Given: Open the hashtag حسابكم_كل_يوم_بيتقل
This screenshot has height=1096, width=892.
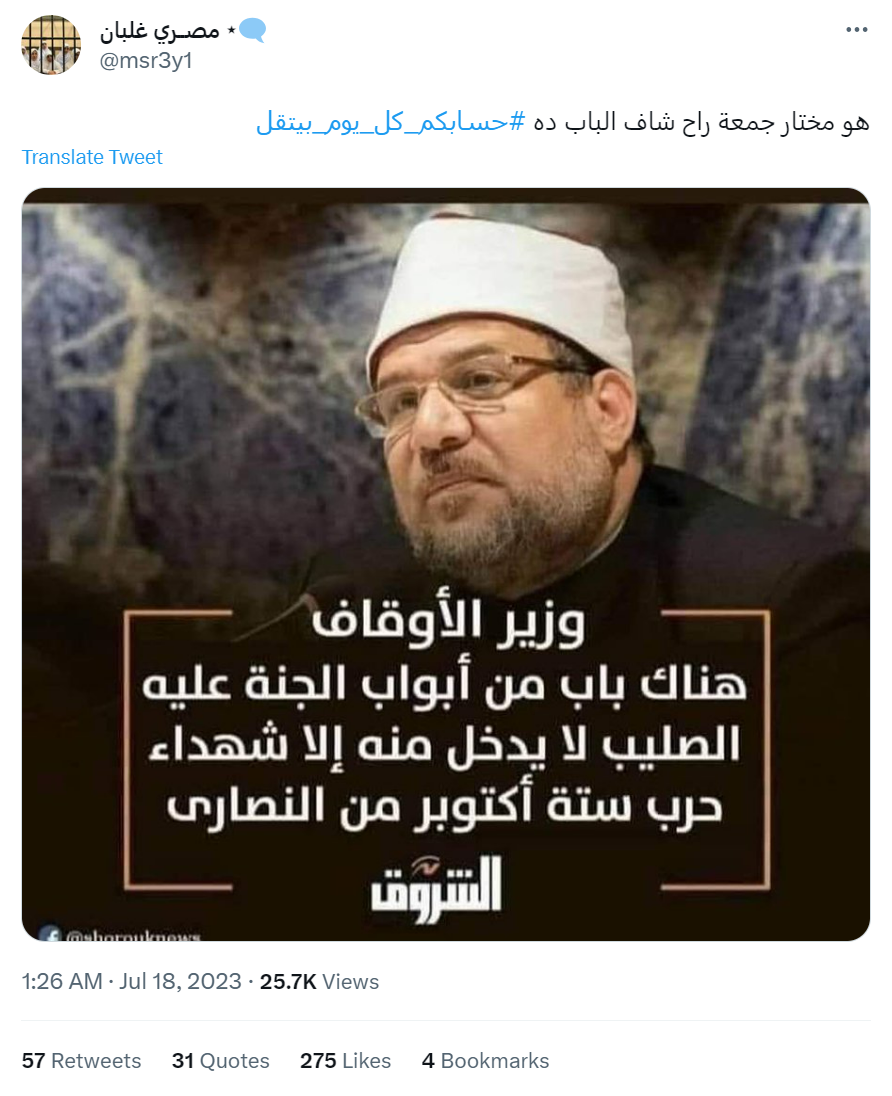Looking at the screenshot, I should pyautogui.click(x=390, y=122).
